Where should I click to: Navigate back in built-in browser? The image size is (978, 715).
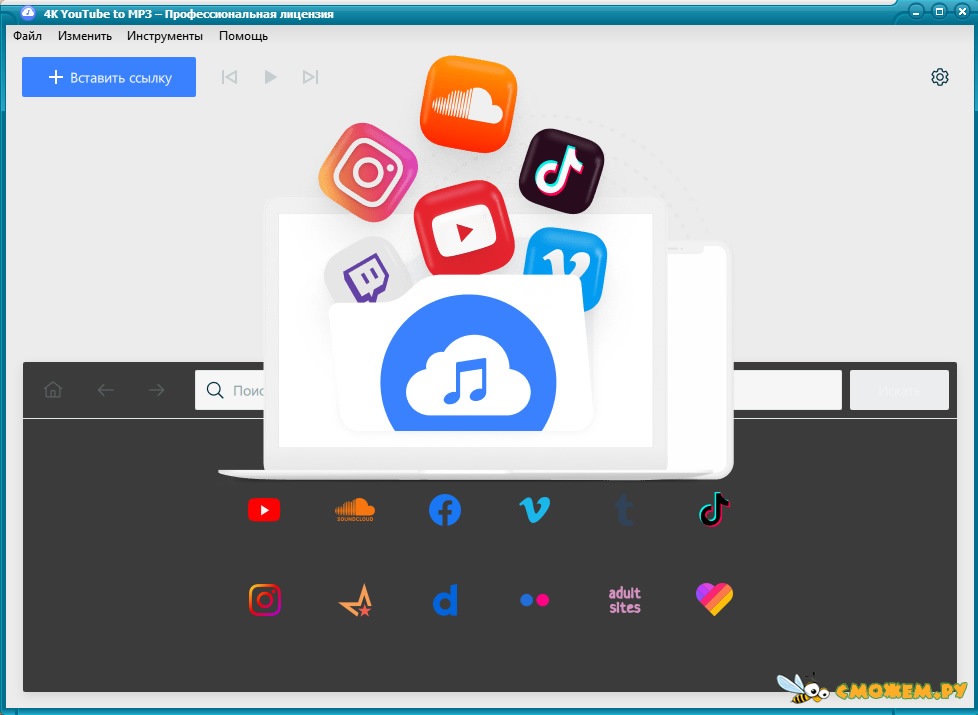(x=105, y=390)
